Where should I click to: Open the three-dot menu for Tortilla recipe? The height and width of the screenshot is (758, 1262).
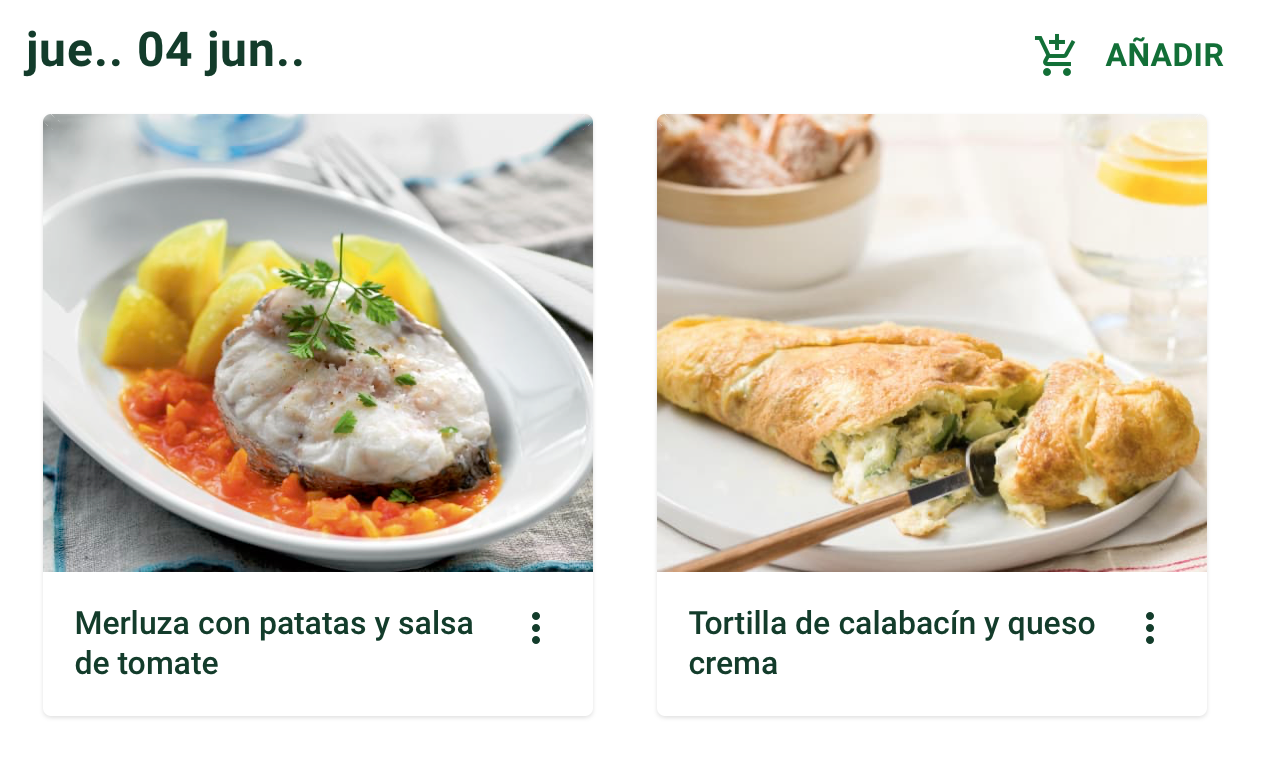click(x=1150, y=628)
